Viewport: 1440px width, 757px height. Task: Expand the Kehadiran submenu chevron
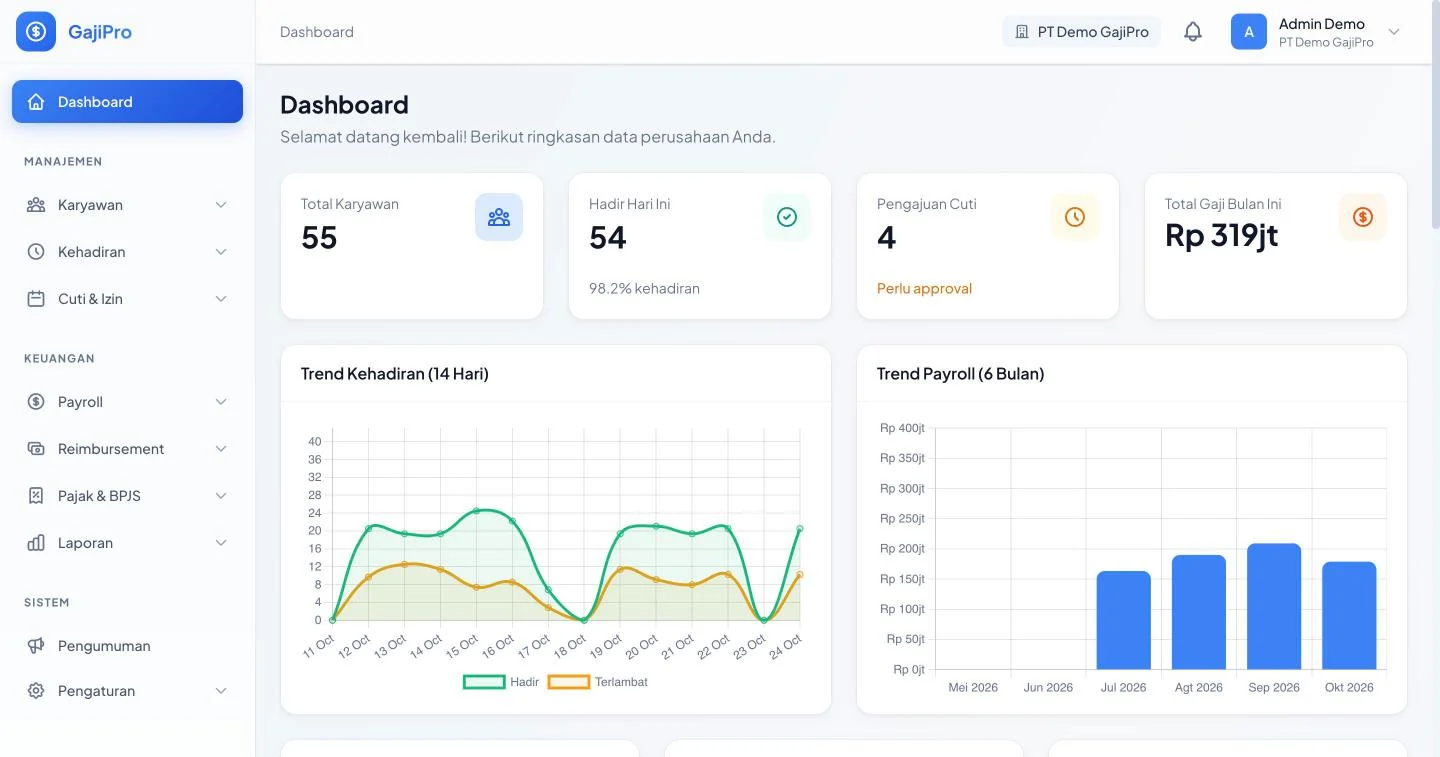point(221,252)
